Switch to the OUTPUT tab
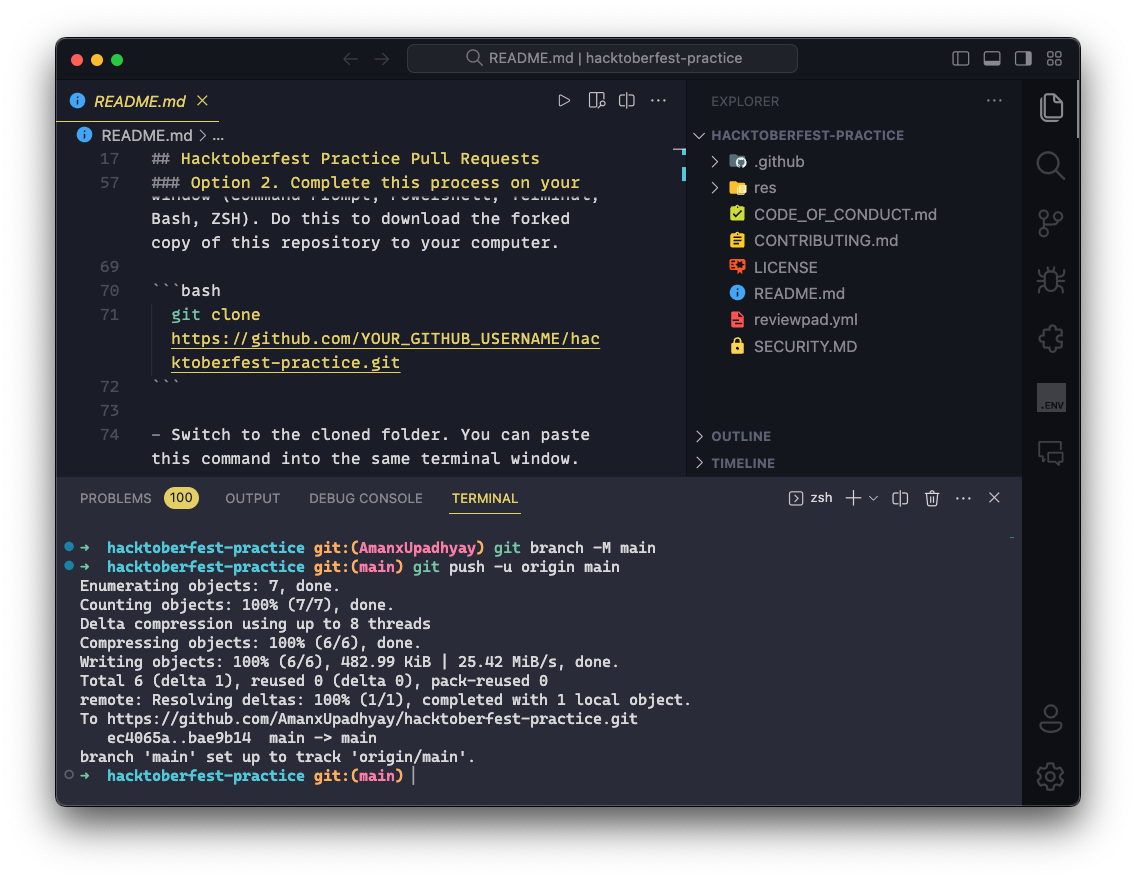 coord(252,498)
